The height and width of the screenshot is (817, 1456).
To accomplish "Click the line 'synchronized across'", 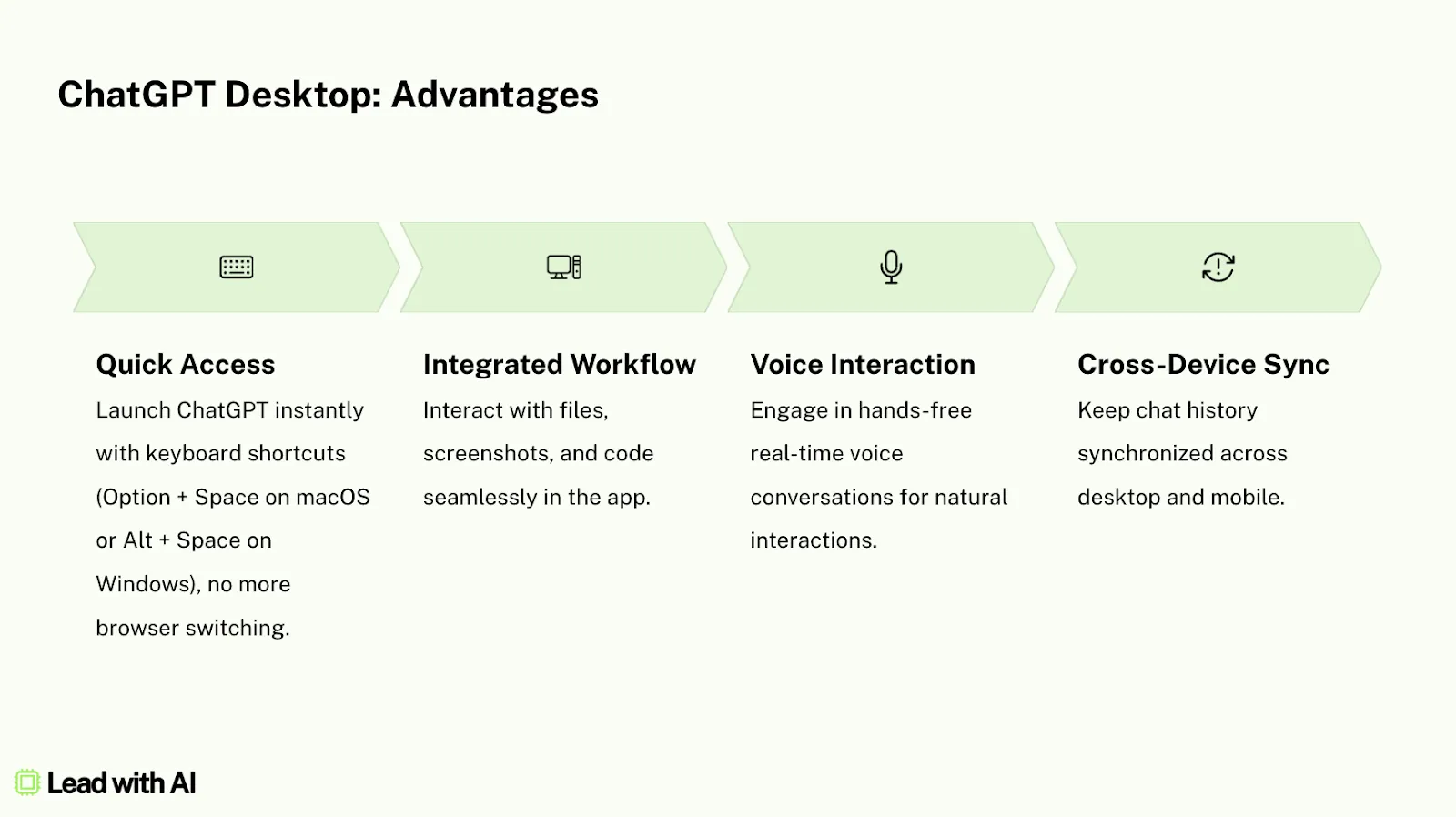I will click(1183, 453).
